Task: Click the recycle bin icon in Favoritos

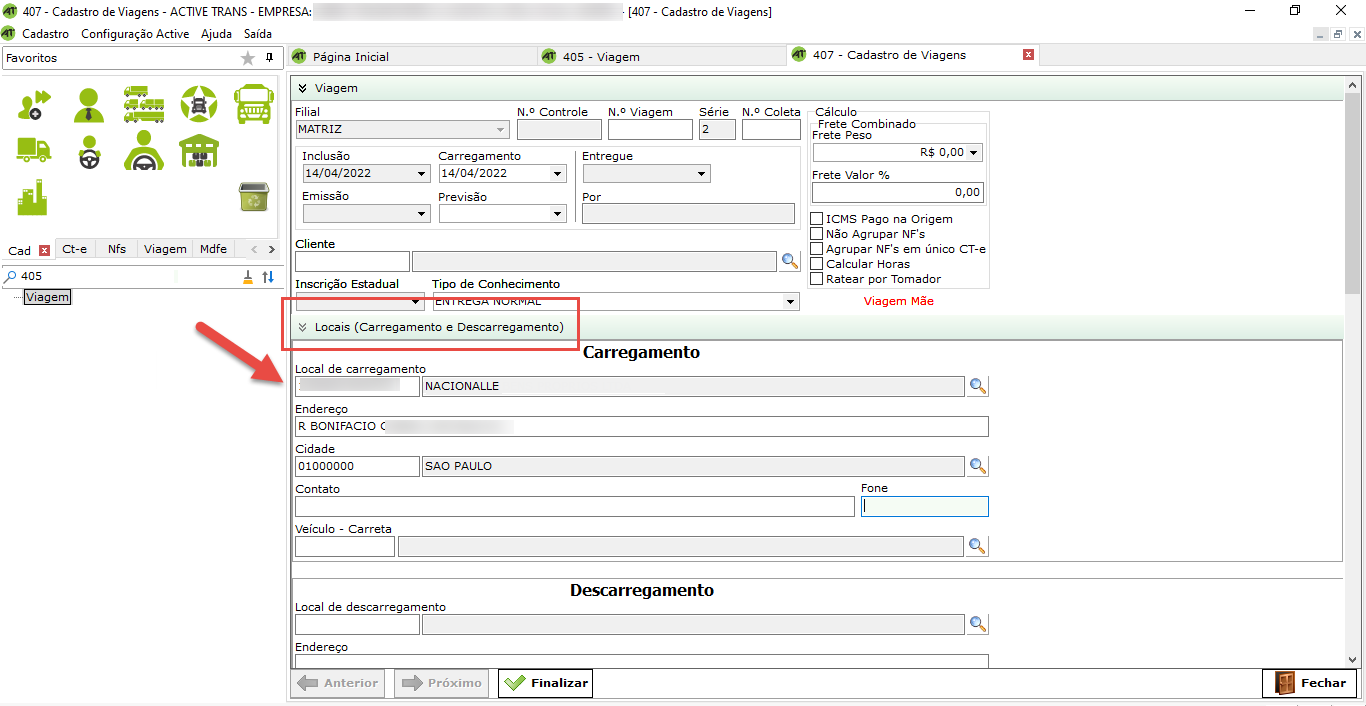Action: 252,197
